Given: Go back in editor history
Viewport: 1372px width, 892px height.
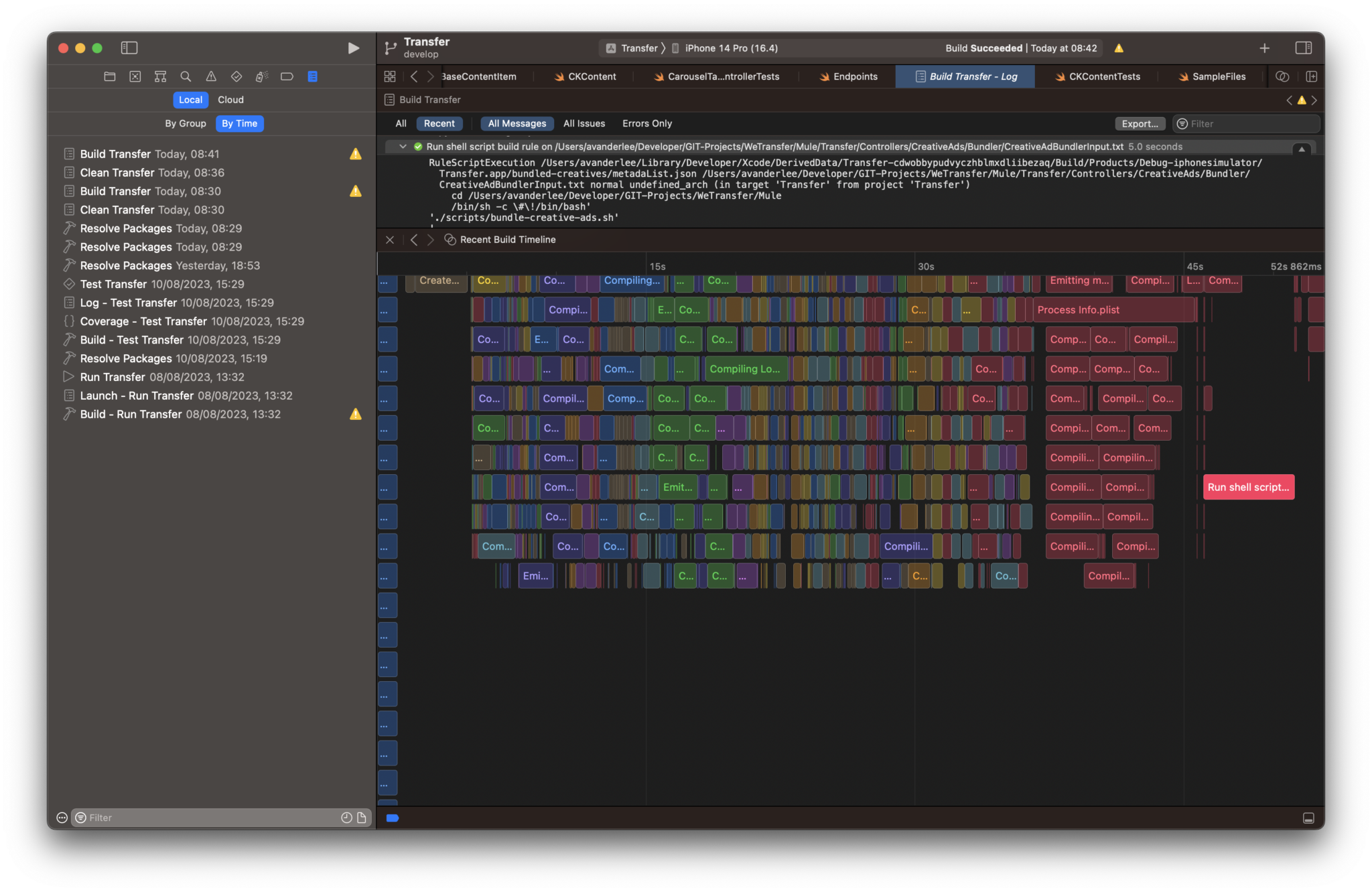Looking at the screenshot, I should tap(414, 76).
